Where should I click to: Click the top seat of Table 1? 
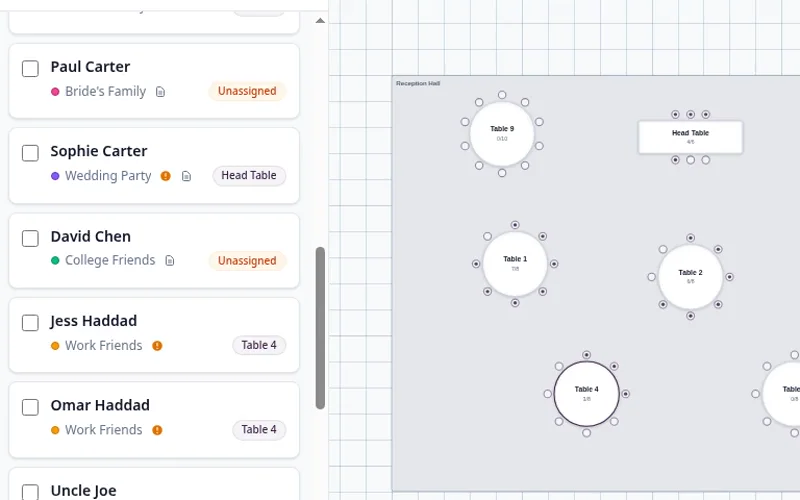(515, 225)
